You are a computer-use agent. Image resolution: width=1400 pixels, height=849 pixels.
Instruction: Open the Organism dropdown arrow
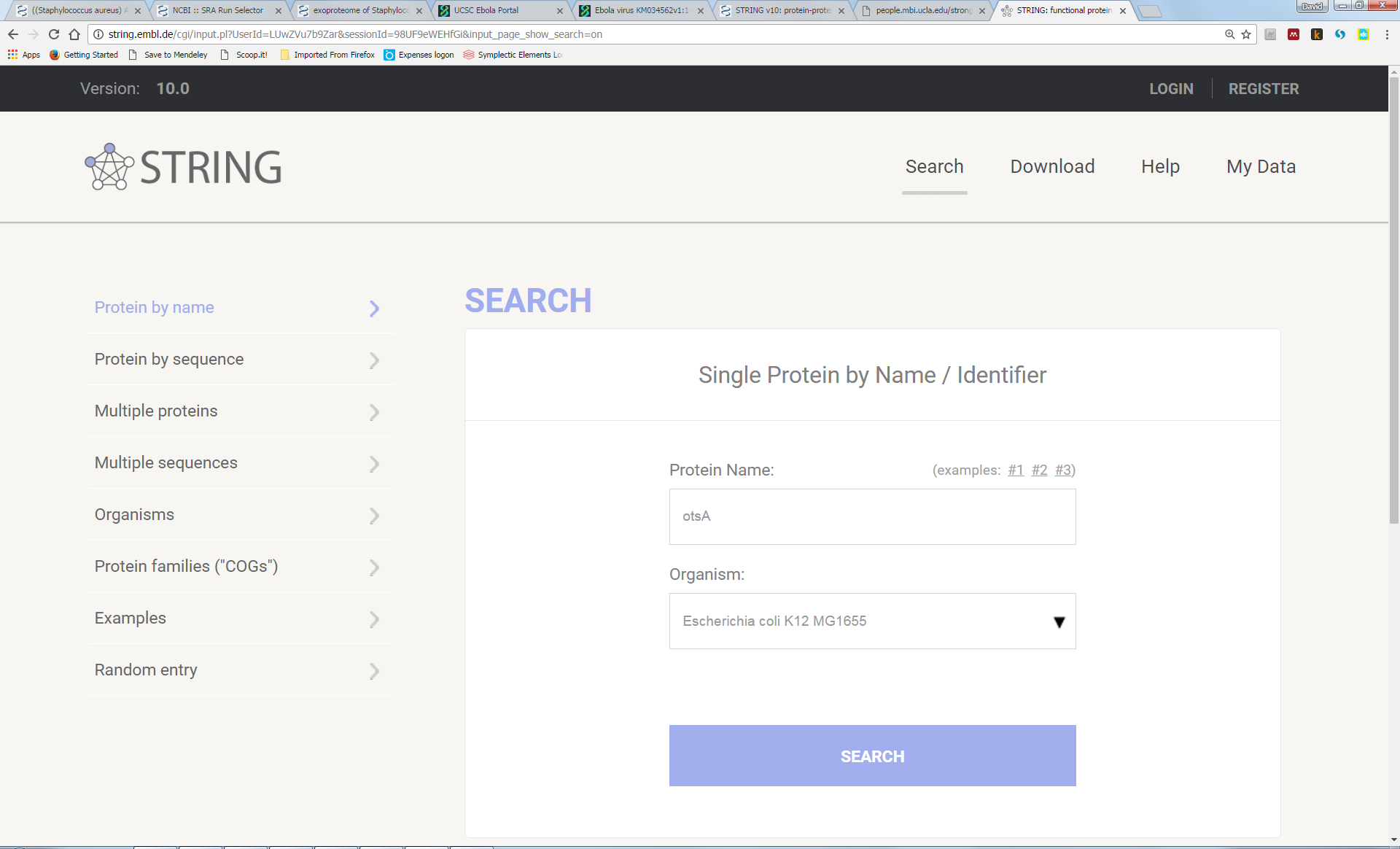click(1059, 621)
